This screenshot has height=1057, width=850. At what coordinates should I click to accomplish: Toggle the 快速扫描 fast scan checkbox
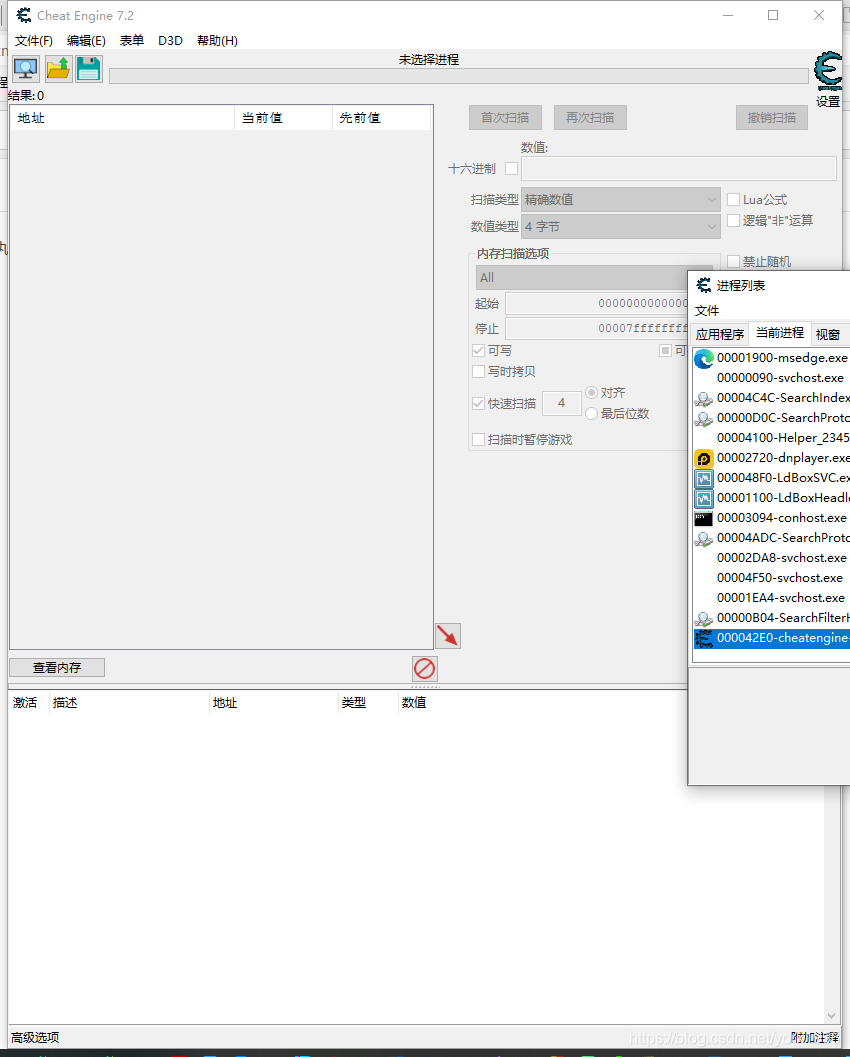[x=479, y=403]
